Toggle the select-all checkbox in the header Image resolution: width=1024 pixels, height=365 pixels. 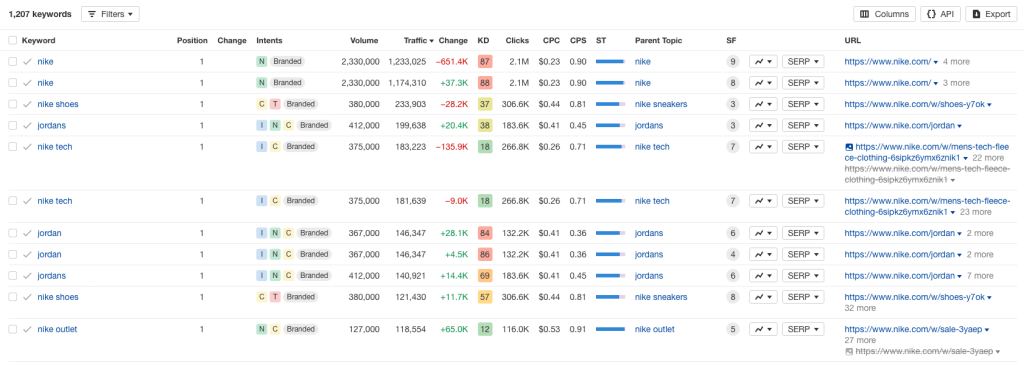pyautogui.click(x=12, y=40)
